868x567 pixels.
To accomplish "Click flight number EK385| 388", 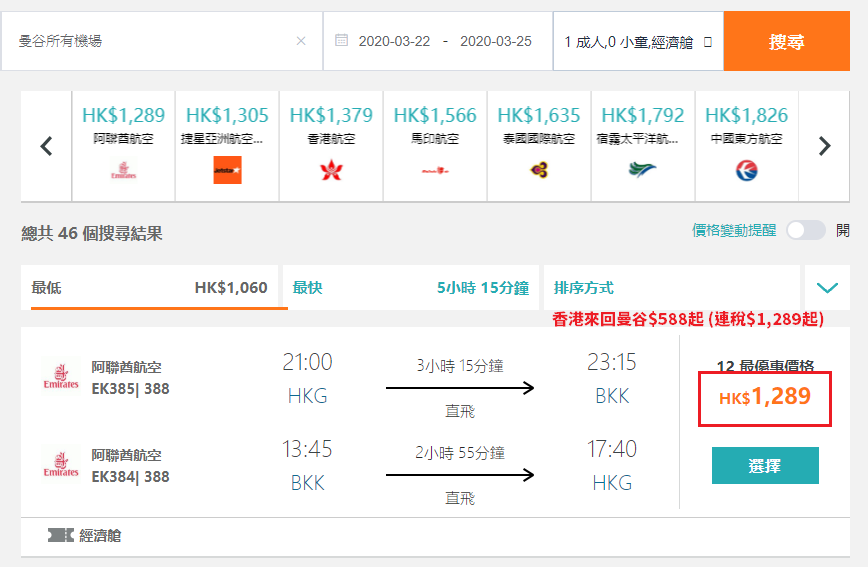I will click(x=131, y=389).
